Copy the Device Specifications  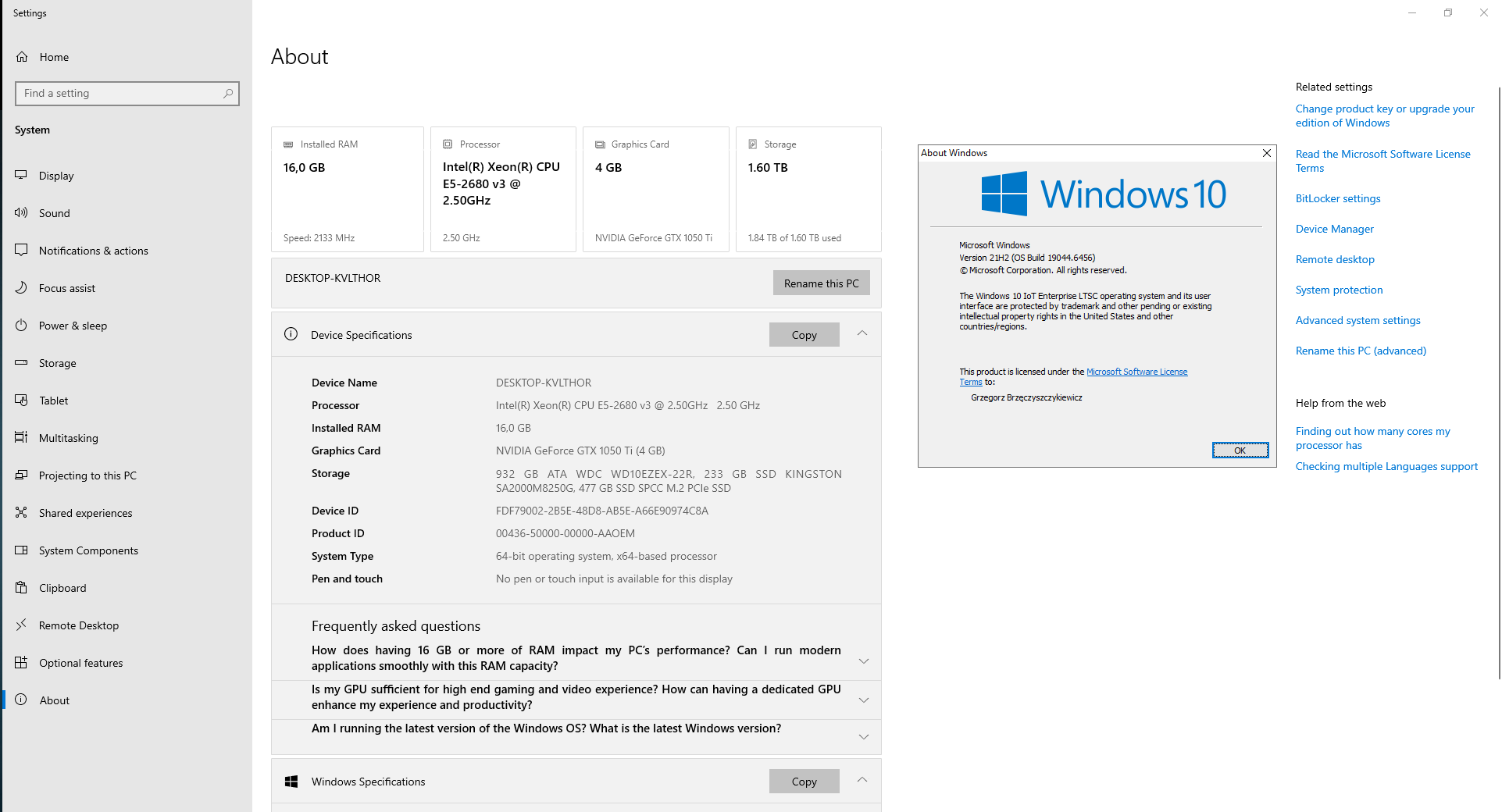pos(804,335)
